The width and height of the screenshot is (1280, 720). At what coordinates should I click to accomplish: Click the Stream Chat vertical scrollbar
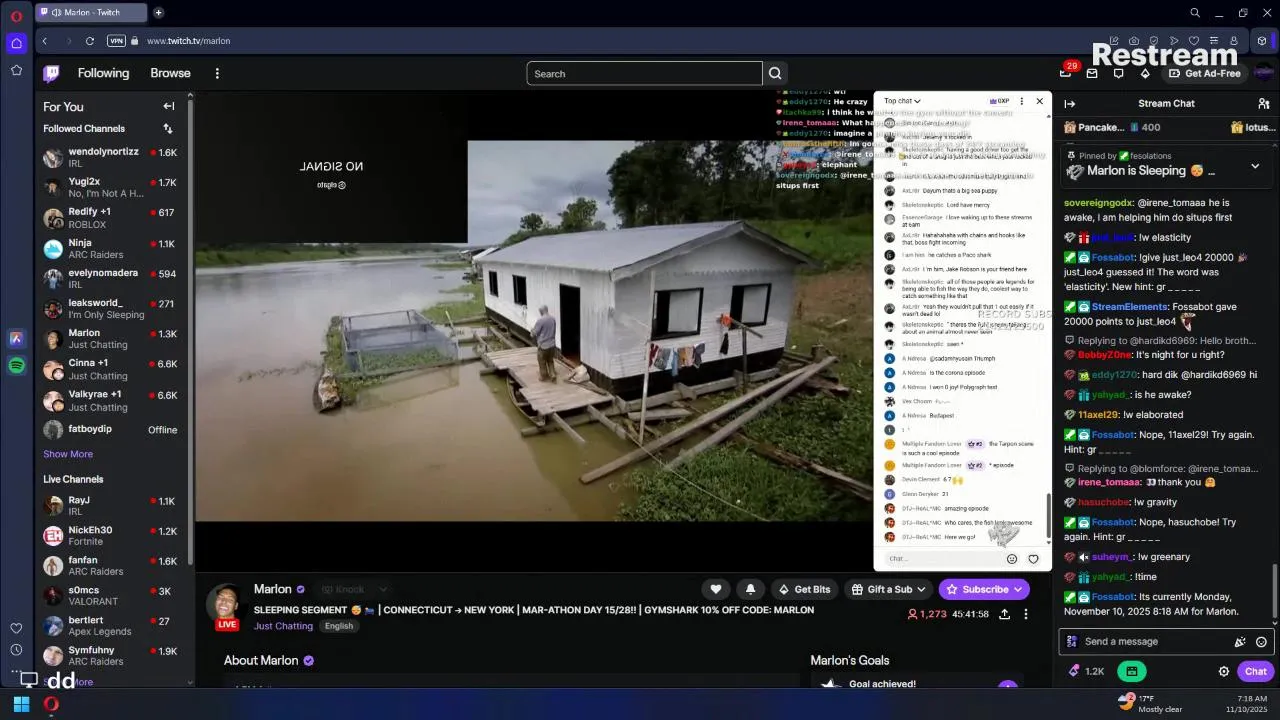point(1274,591)
